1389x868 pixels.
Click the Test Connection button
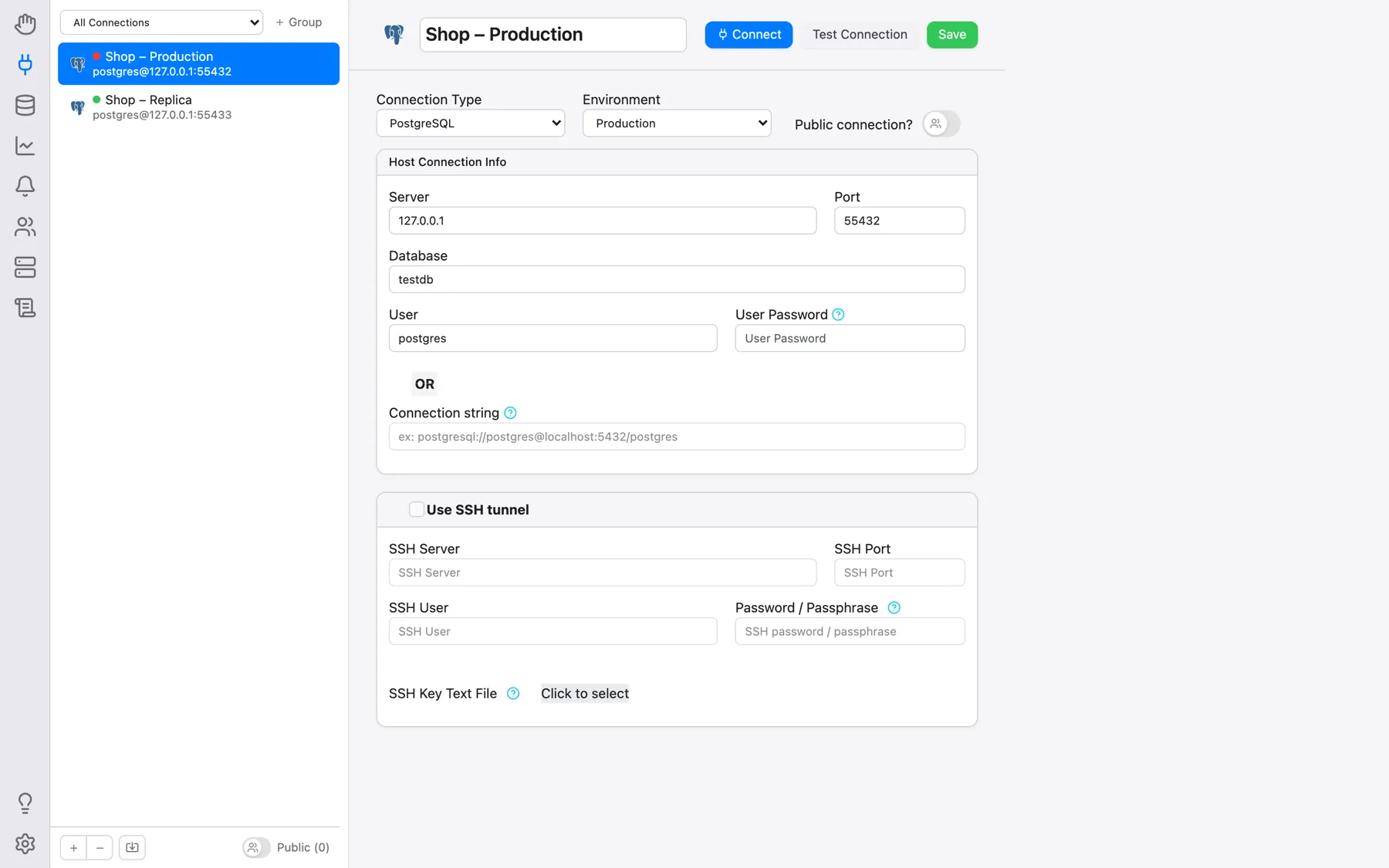(860, 35)
